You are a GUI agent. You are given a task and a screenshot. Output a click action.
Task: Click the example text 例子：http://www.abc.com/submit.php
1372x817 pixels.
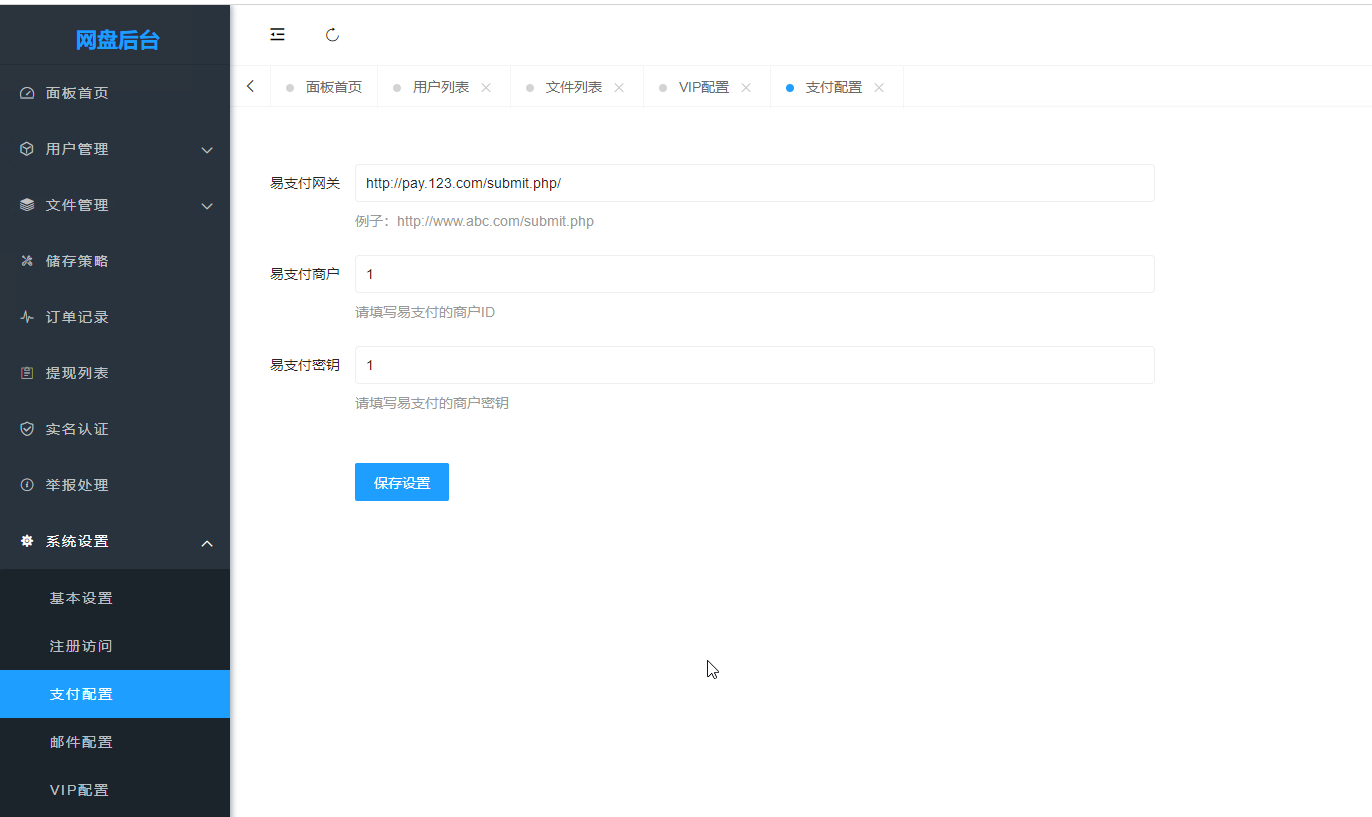[x=475, y=221]
